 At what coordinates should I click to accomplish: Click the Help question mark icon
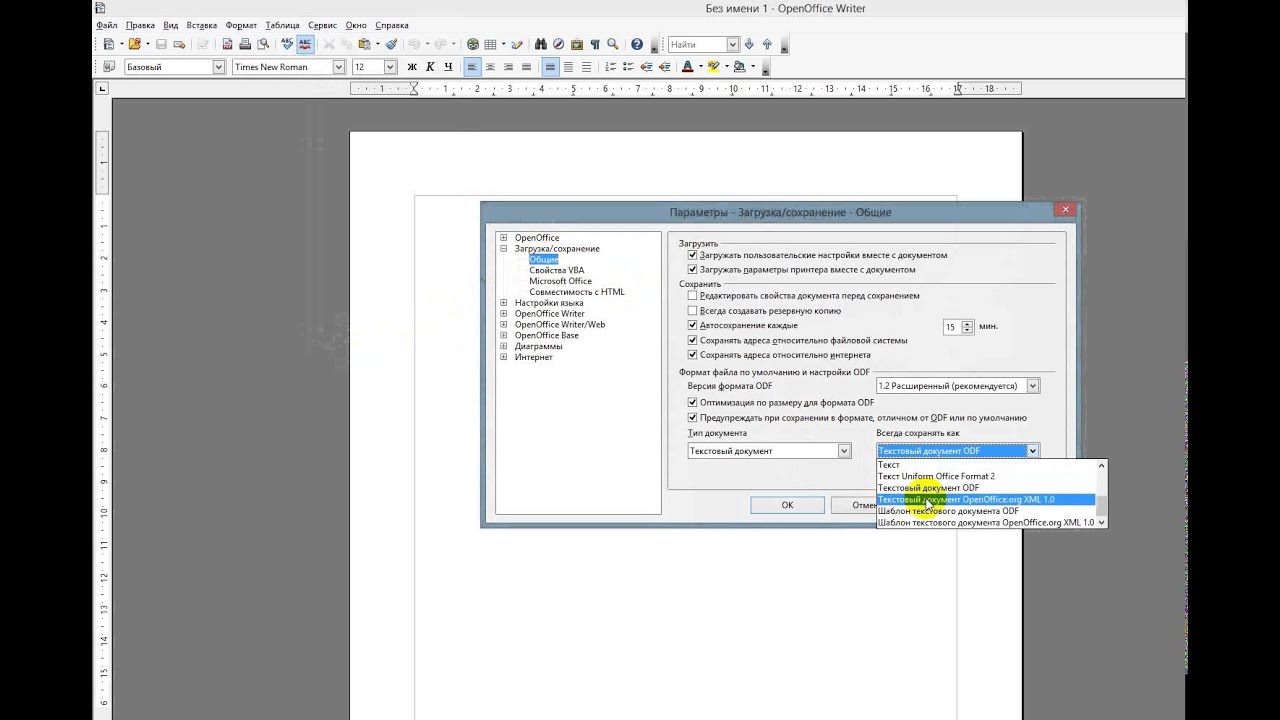[637, 44]
